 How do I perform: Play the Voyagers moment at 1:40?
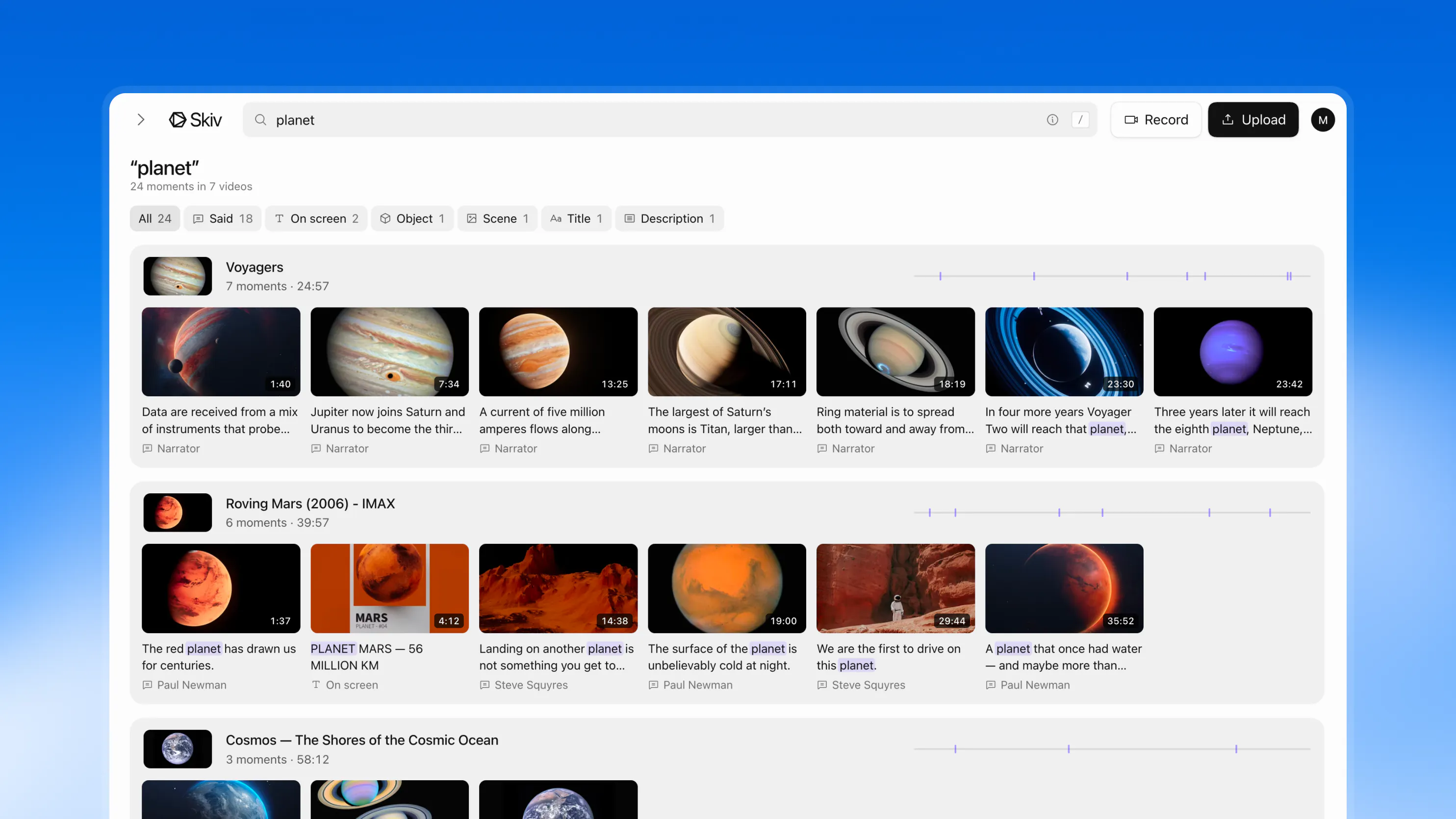[x=221, y=352]
